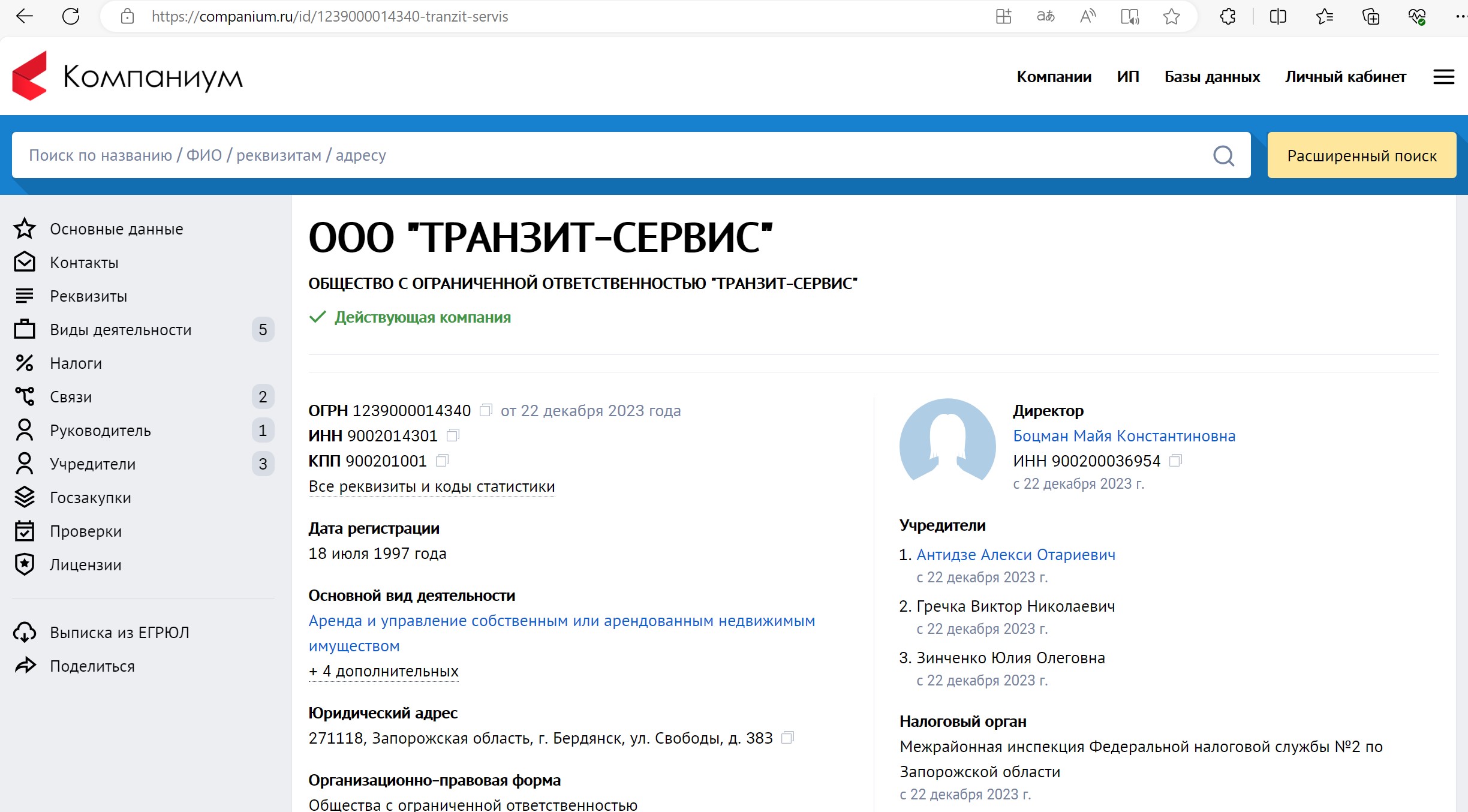The image size is (1468, 812).
Task: Open the translate page icon
Action: (1045, 16)
